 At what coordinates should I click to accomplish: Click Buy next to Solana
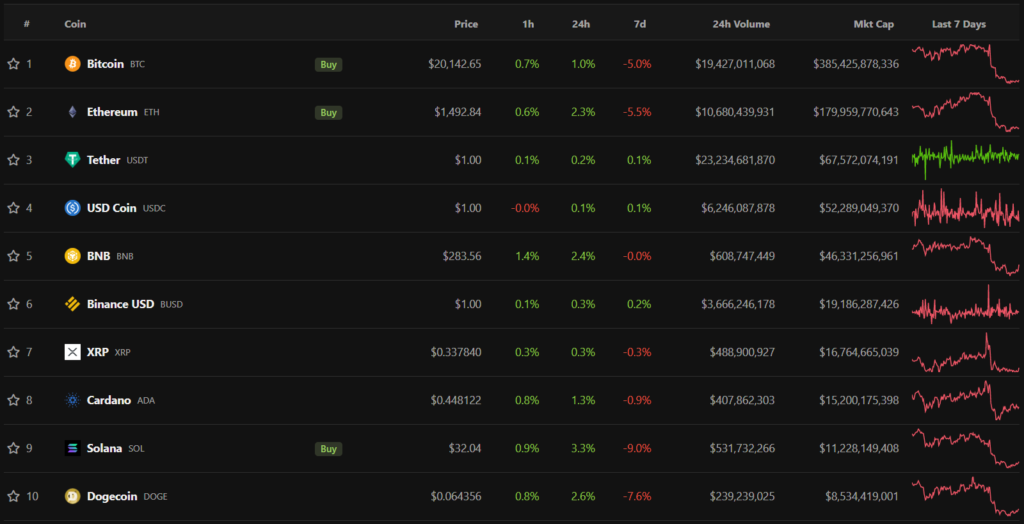tap(328, 448)
